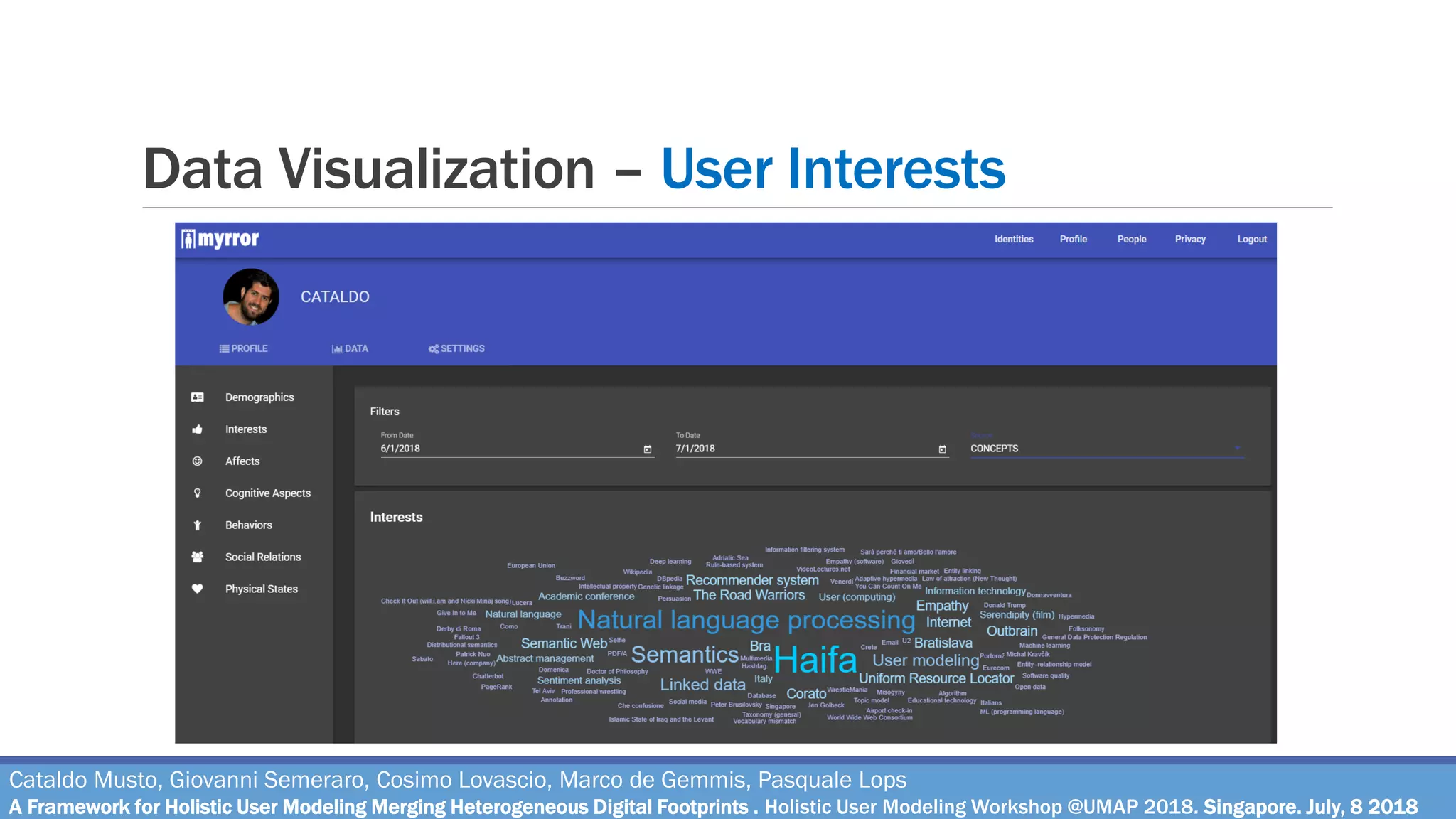Click 'Semantics' in the word cloud
This screenshot has height=819, width=1456.
click(x=685, y=655)
